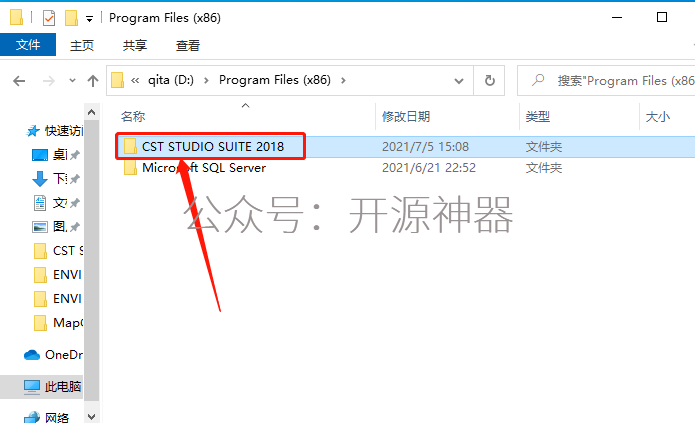This screenshot has width=695, height=423.
Task: Expand the address bar history dropdown
Action: (459, 81)
